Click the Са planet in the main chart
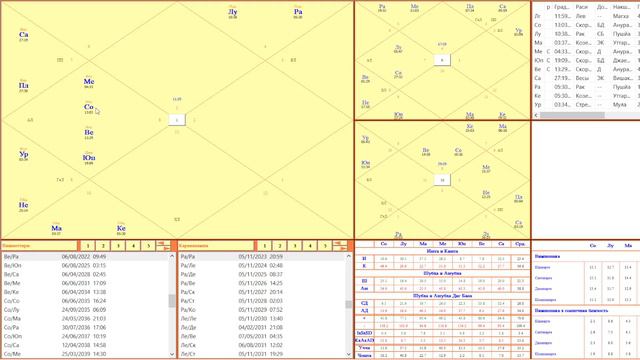The height and width of the screenshot is (360, 640). coord(24,35)
